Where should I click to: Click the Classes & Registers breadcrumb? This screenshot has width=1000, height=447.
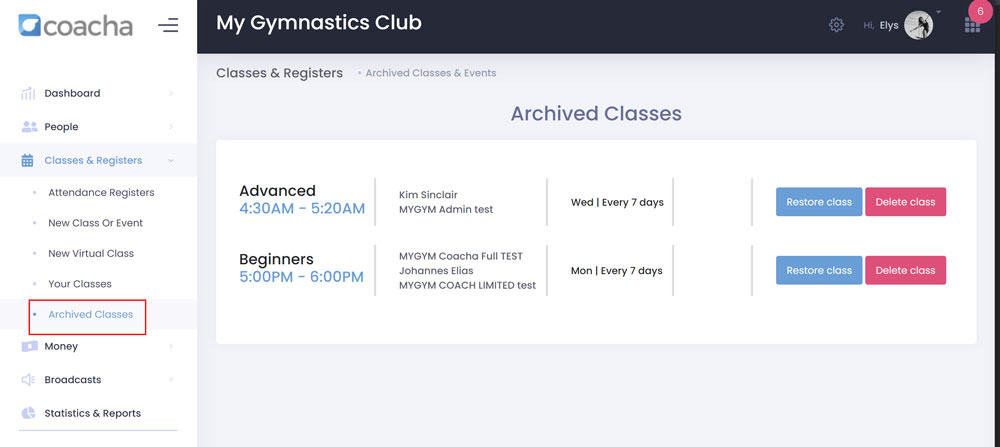coord(279,73)
